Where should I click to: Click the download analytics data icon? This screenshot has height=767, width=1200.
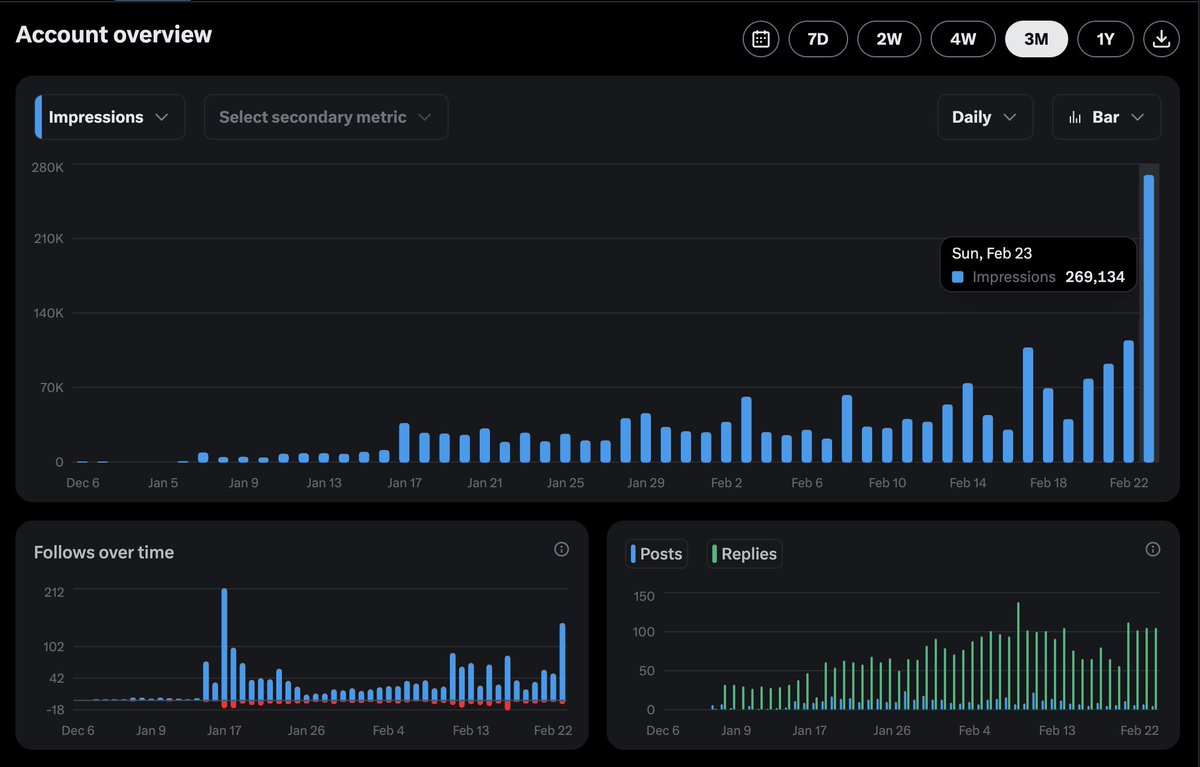(x=1161, y=39)
